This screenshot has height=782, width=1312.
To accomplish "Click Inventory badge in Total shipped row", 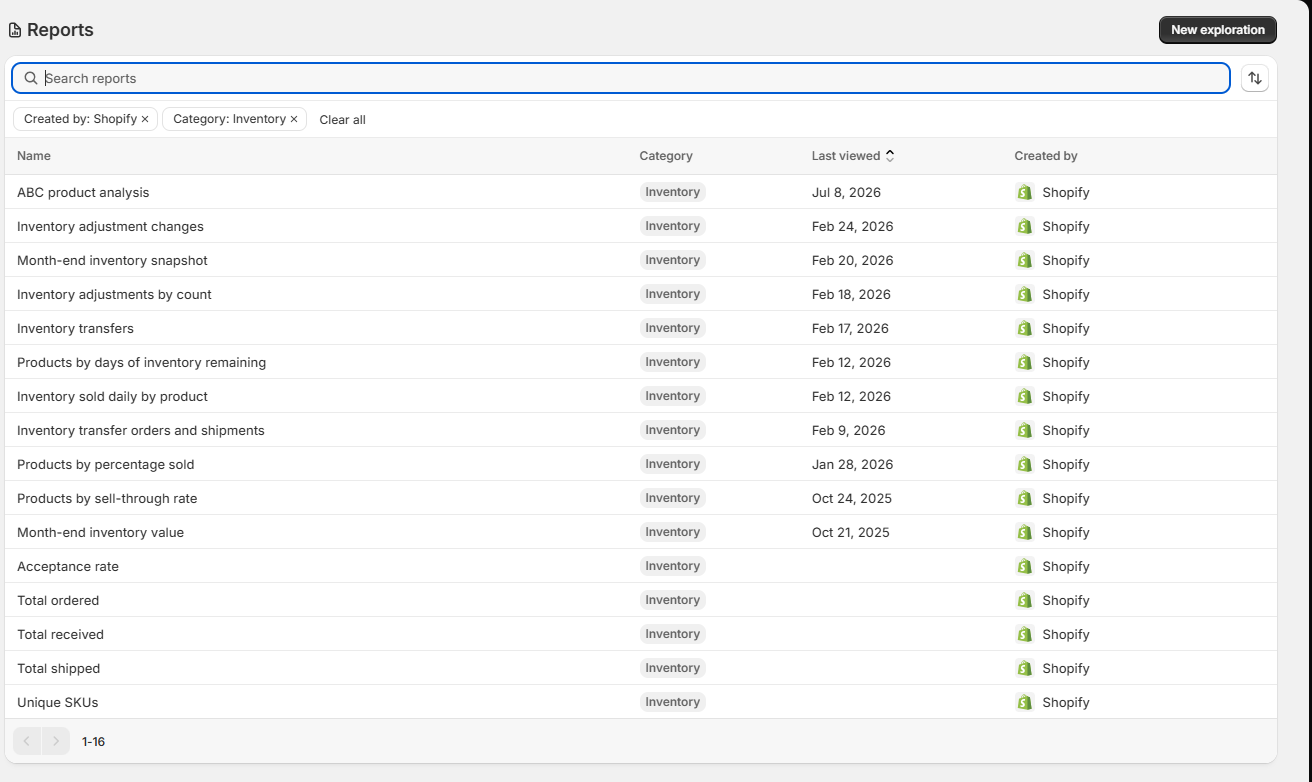I will point(673,668).
